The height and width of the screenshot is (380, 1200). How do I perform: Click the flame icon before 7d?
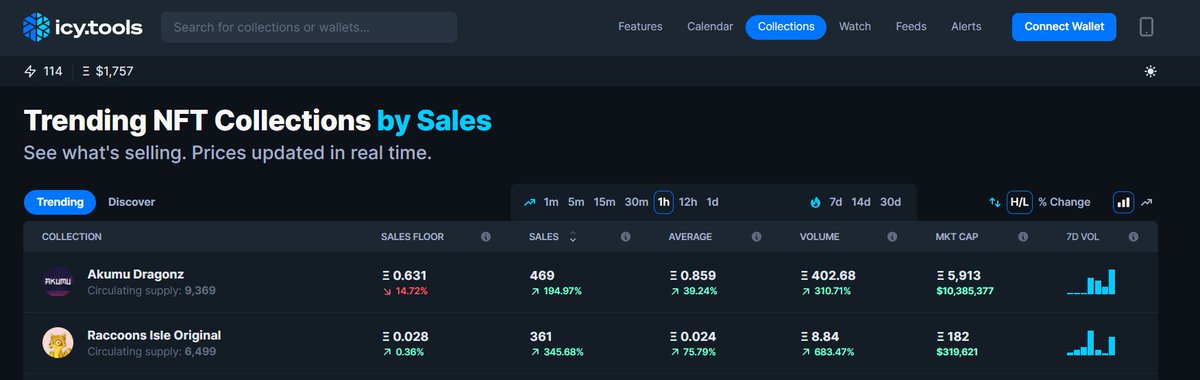[815, 202]
